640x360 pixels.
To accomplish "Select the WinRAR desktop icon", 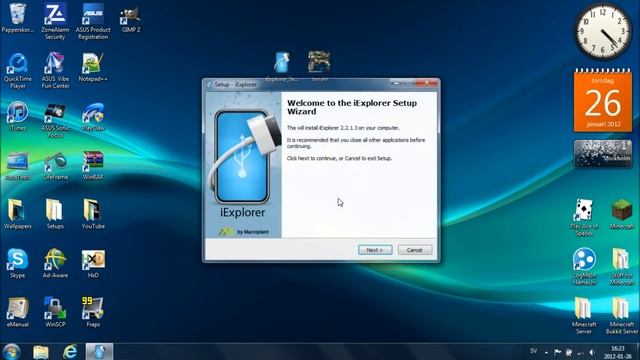I will 93,166.
